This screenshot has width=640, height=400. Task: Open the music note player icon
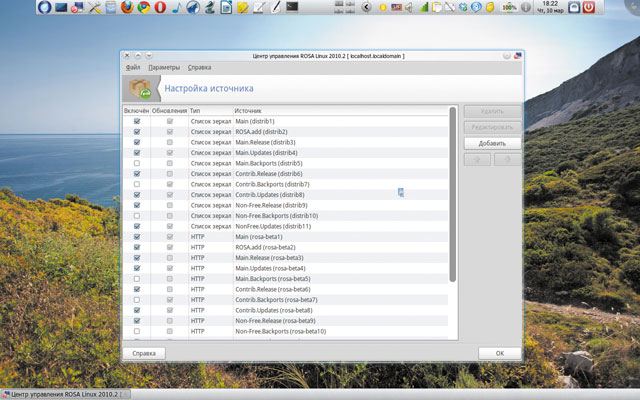tap(177, 7)
